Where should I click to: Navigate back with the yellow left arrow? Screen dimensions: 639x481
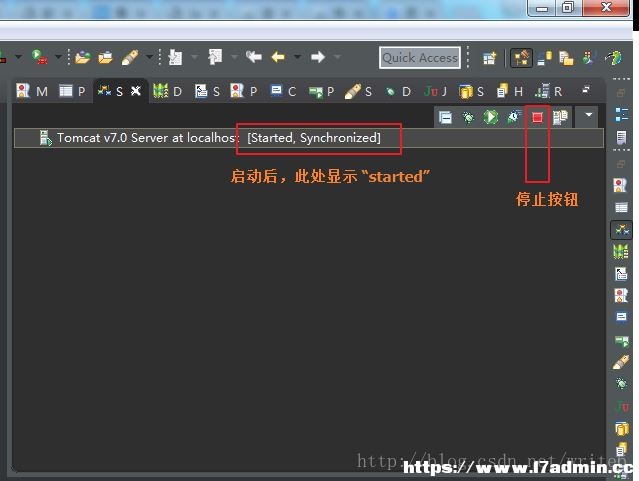[278, 57]
